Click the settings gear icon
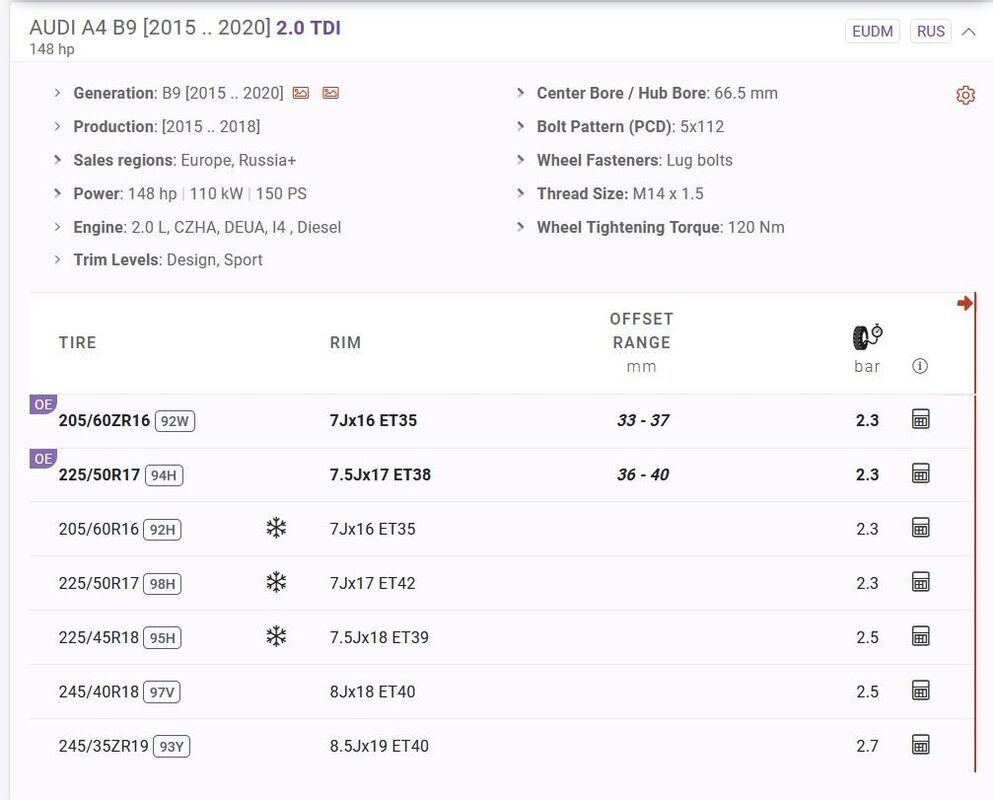This screenshot has height=800, width=993. click(965, 95)
